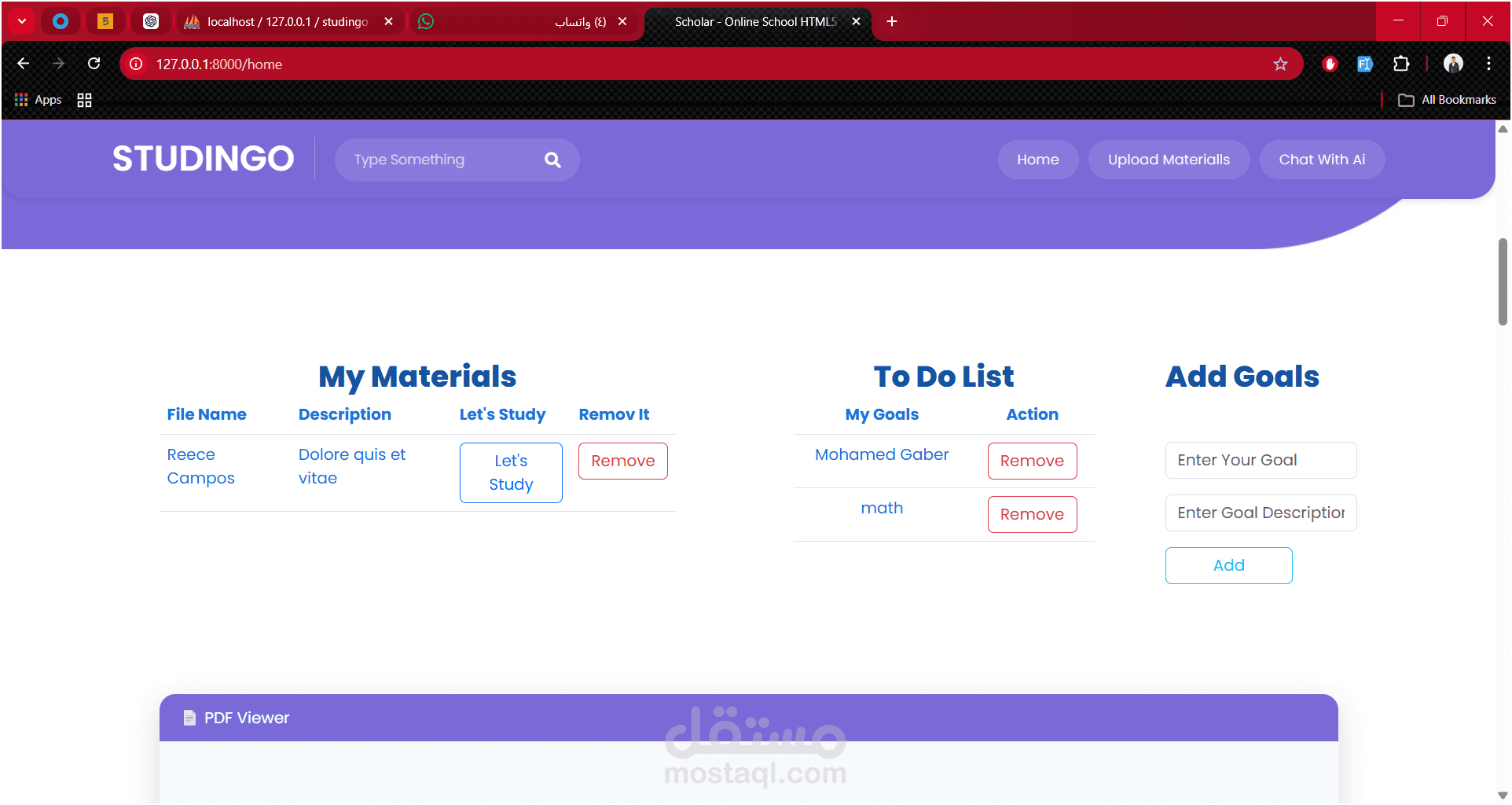Click the Add goal button
The height and width of the screenshot is (805, 1512).
point(1228,565)
